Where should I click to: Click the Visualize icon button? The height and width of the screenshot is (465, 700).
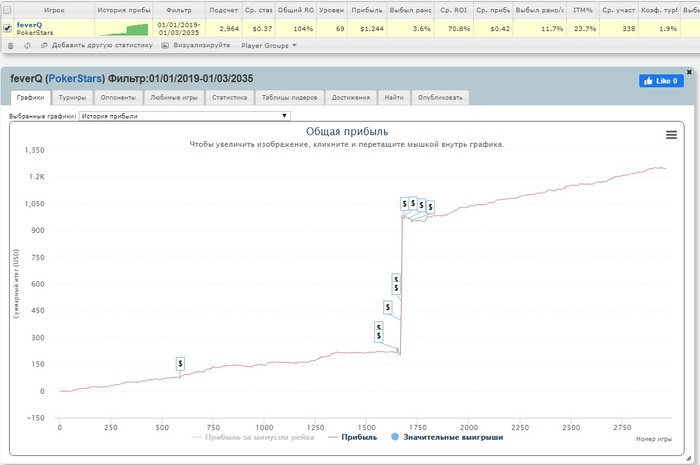pos(165,46)
